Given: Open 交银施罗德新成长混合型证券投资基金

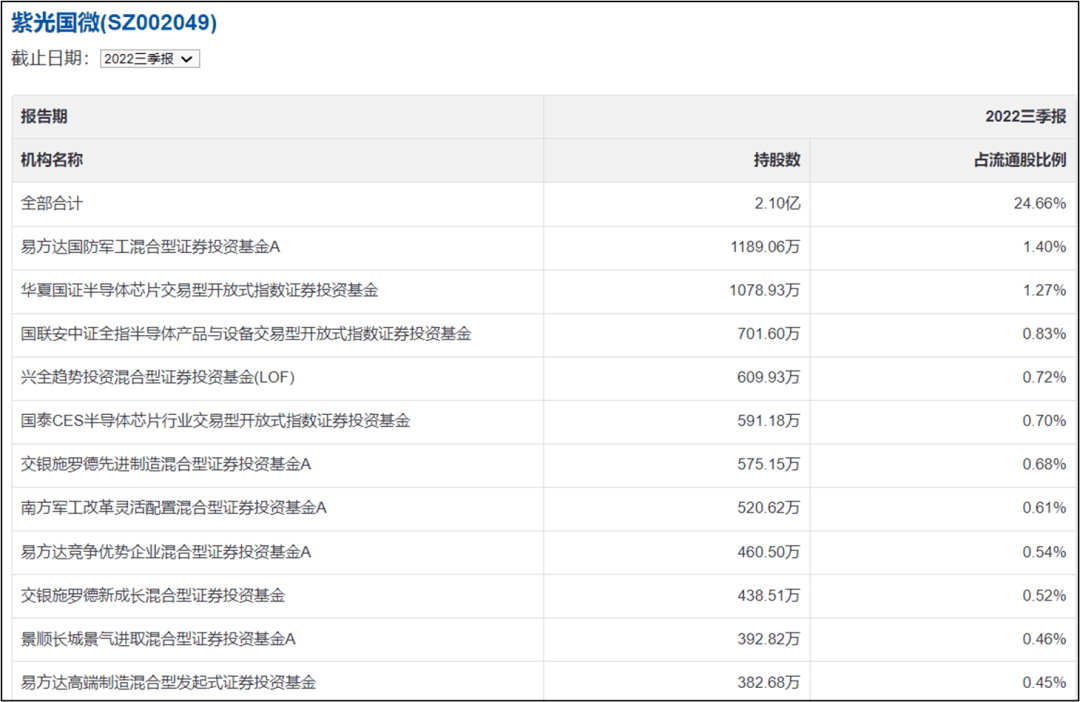Looking at the screenshot, I should [153, 595].
